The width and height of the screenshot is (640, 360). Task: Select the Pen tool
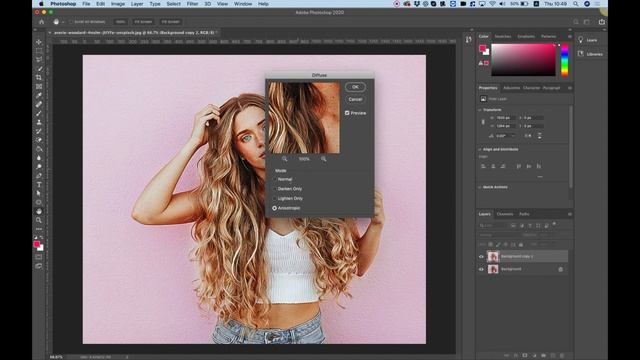[x=39, y=176]
